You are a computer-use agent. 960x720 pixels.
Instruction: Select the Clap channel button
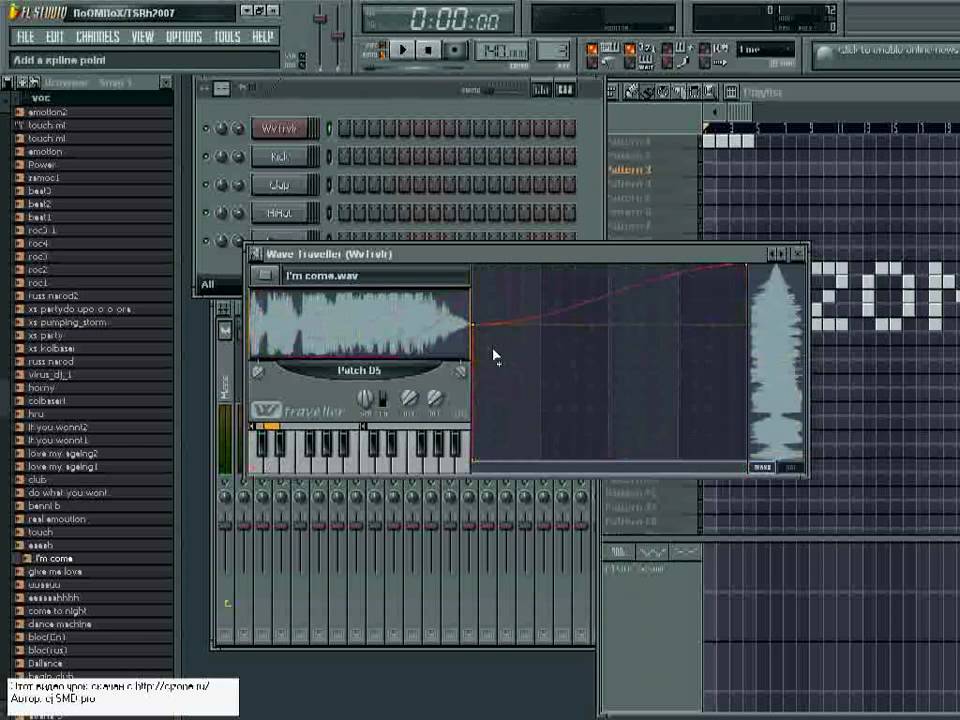click(279, 185)
